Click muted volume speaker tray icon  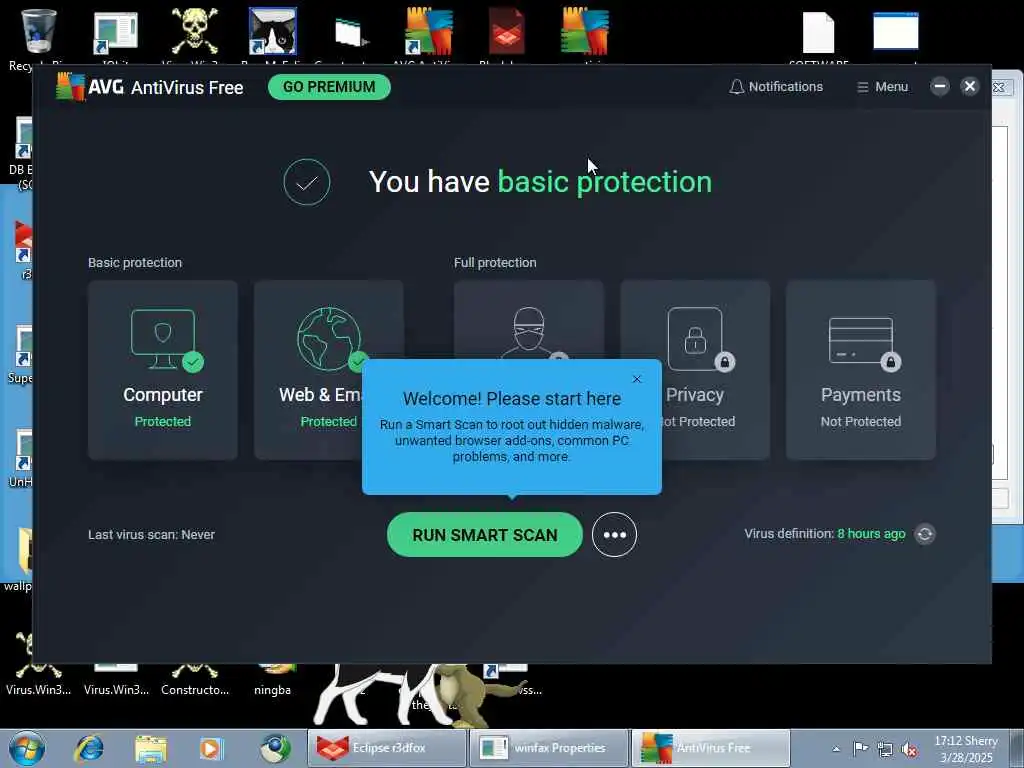909,750
